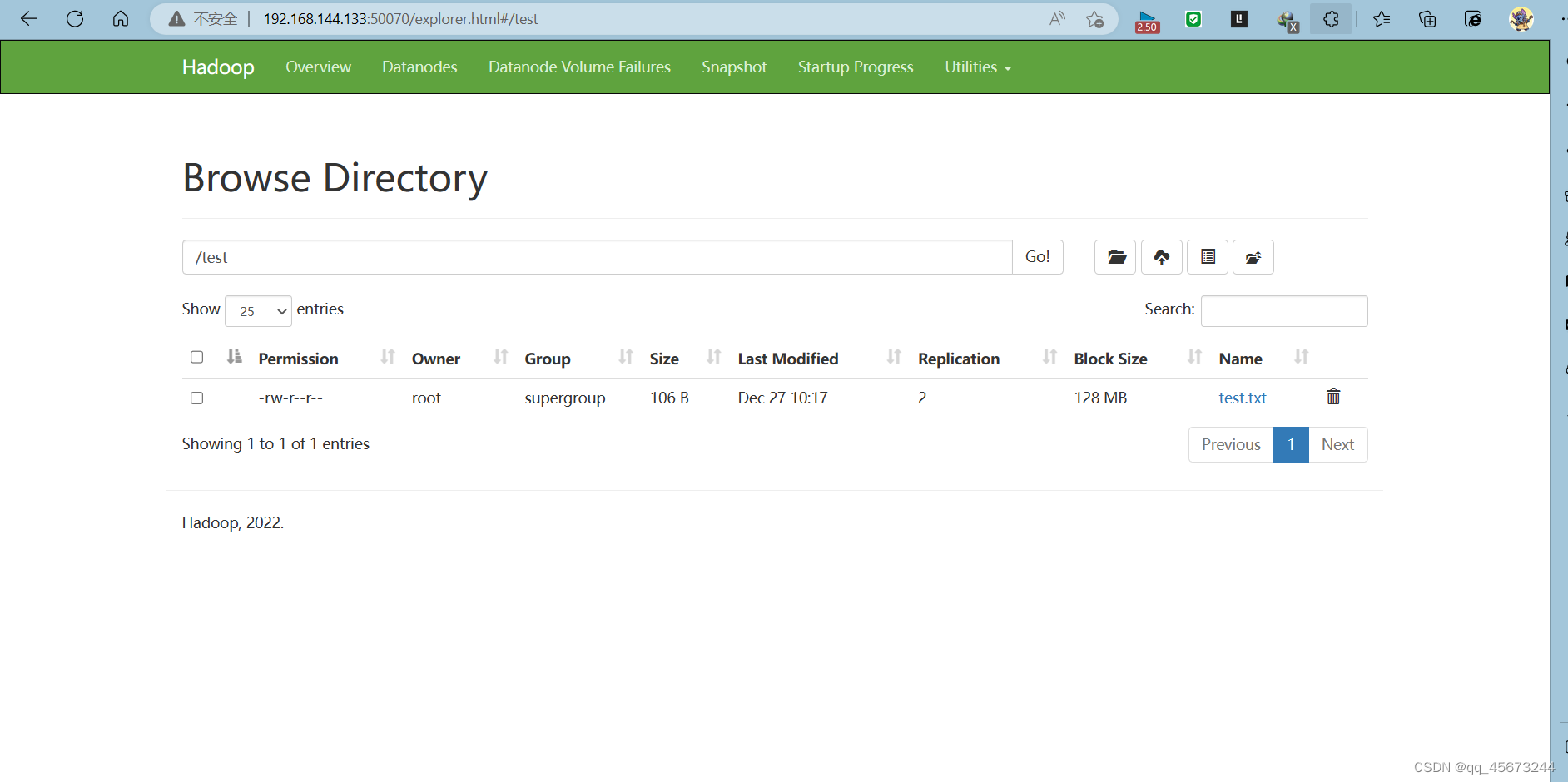The width and height of the screenshot is (1568, 782).
Task: Click the Go! button
Action: point(1037,257)
